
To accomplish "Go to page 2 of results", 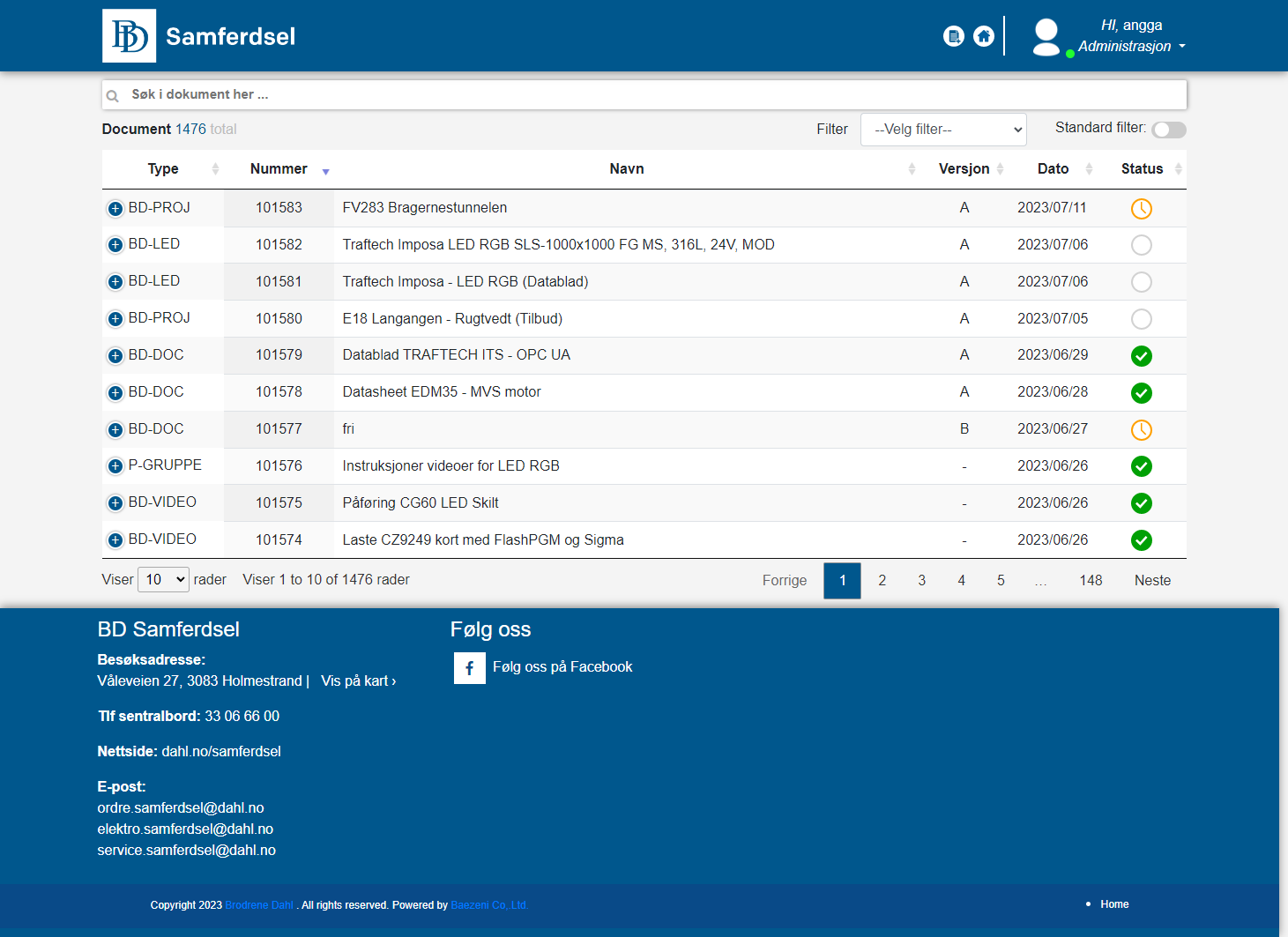I will tap(882, 580).
